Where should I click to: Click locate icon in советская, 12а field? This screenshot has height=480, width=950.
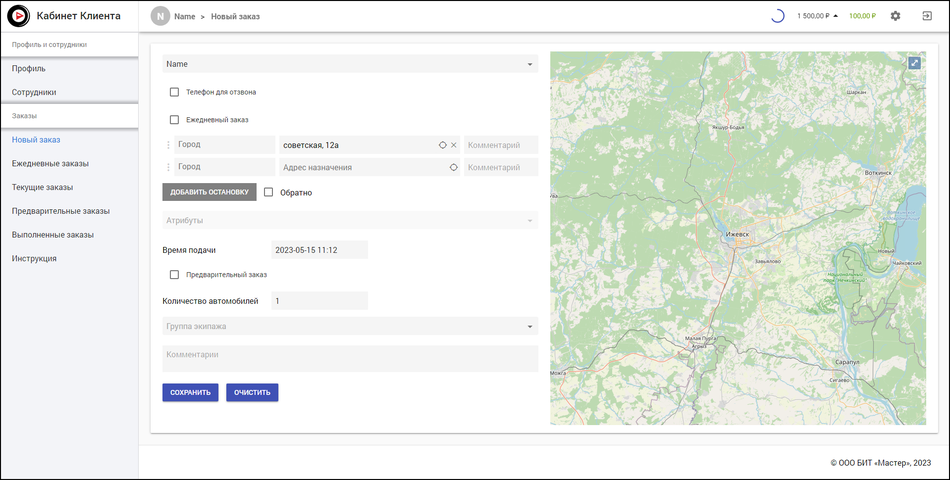click(x=442, y=145)
